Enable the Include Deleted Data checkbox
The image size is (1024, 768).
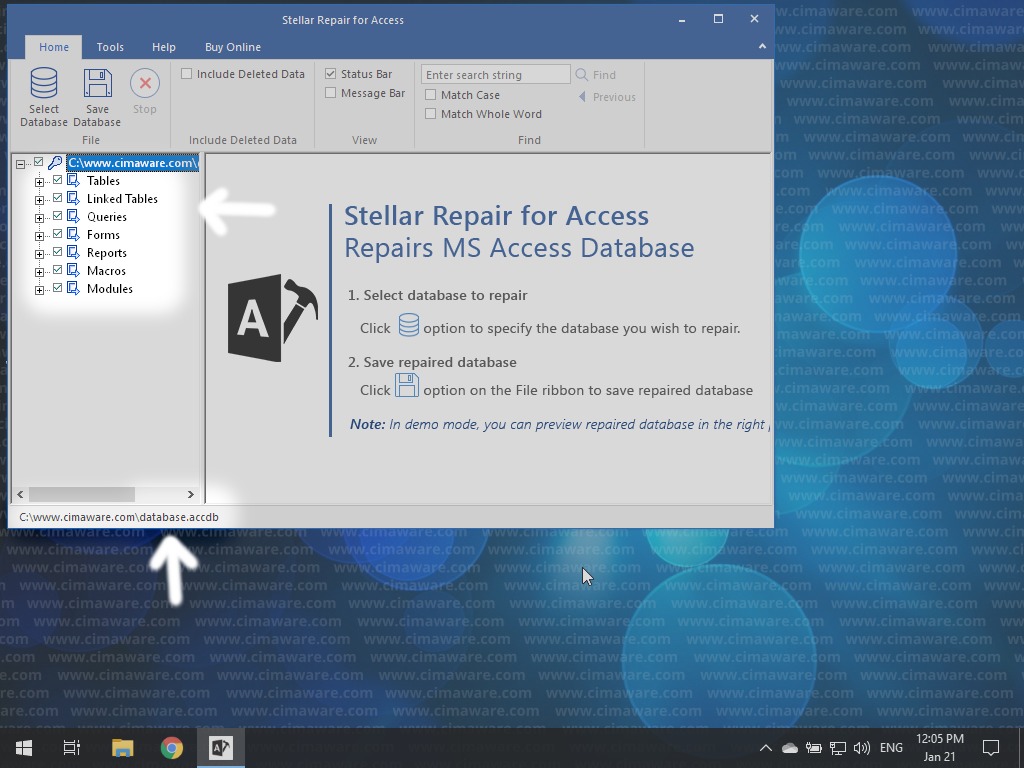click(187, 74)
